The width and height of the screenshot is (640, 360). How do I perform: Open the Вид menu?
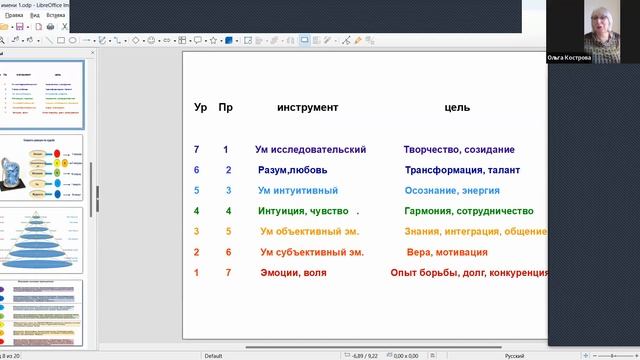(35, 15)
